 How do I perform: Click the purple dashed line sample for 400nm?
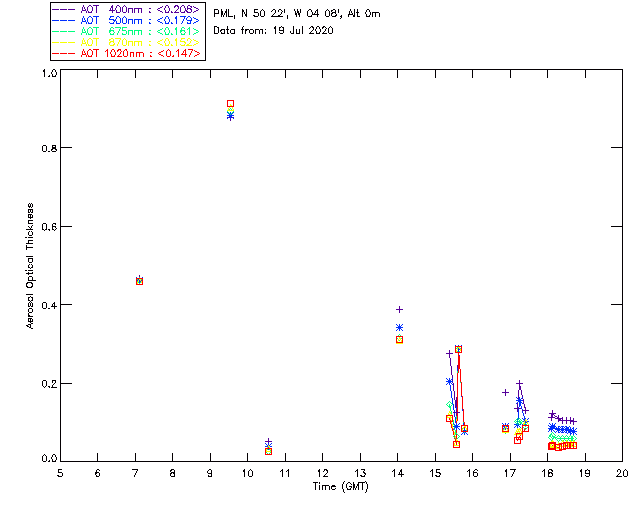pos(64,9)
